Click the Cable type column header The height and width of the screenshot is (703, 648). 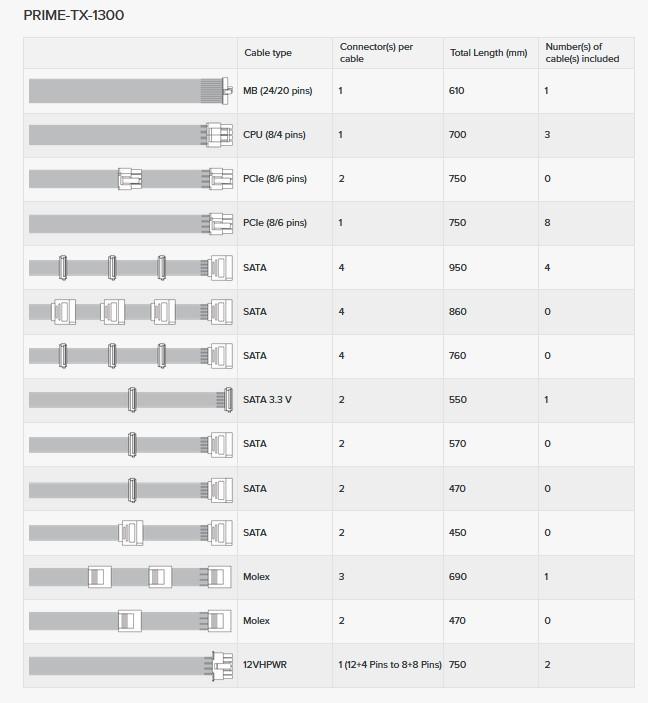tap(268, 53)
